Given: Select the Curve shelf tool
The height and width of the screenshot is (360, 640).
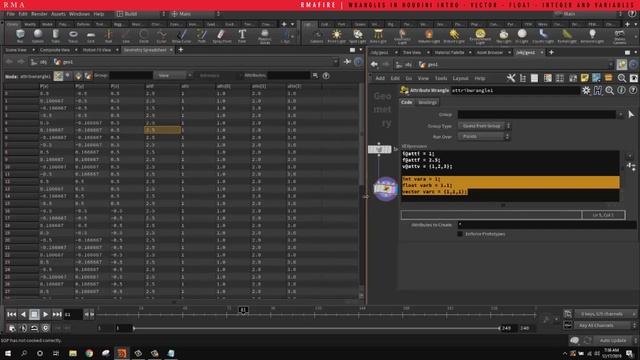Looking at the screenshot, I should coord(162,36).
